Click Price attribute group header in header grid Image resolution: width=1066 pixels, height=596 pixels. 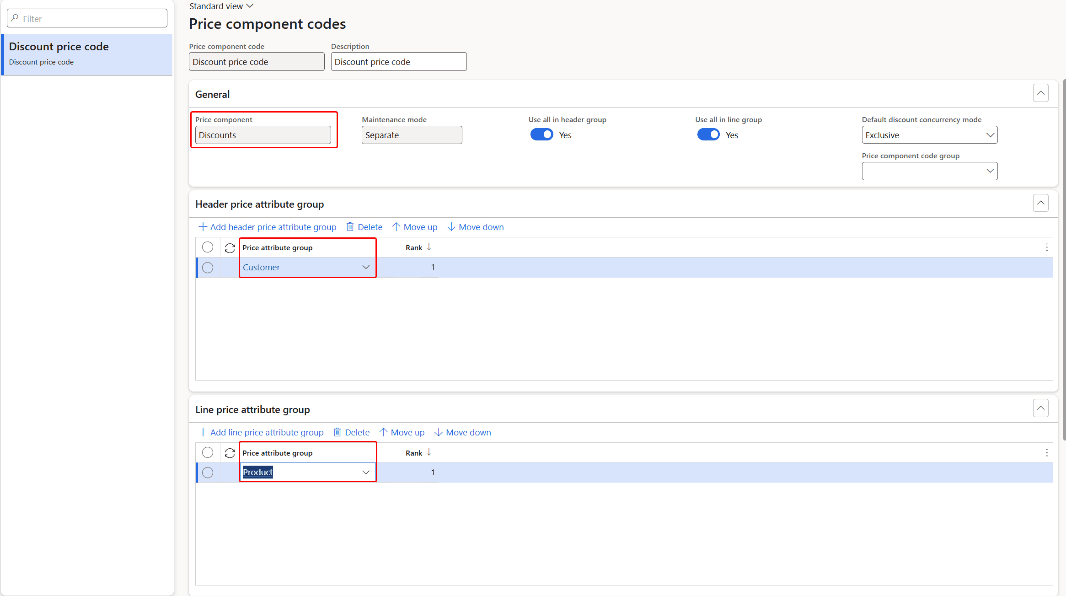pyautogui.click(x=277, y=247)
